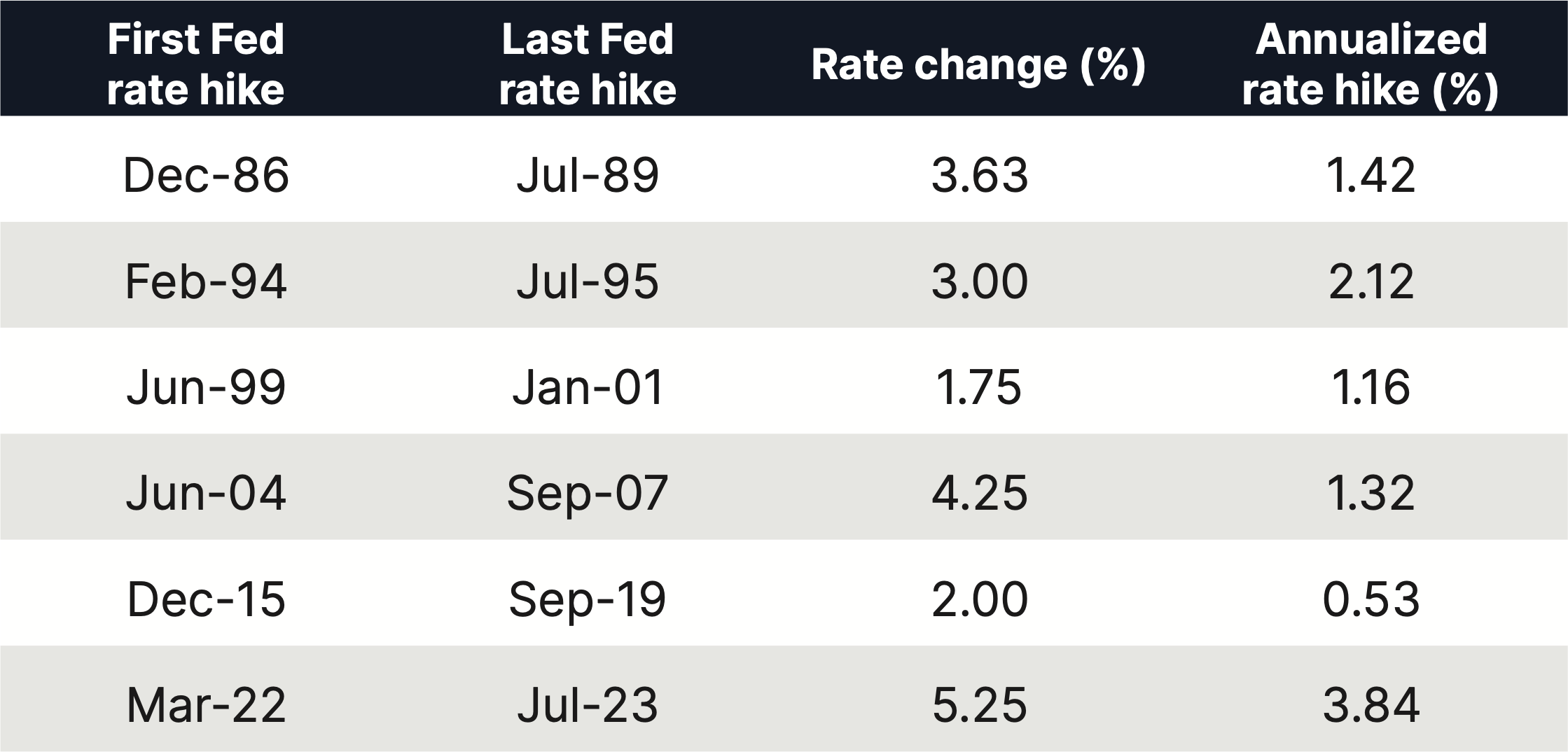Select the 'Annualized rate hike (%)' header
This screenshot has height=752, width=1568.
click(1371, 64)
